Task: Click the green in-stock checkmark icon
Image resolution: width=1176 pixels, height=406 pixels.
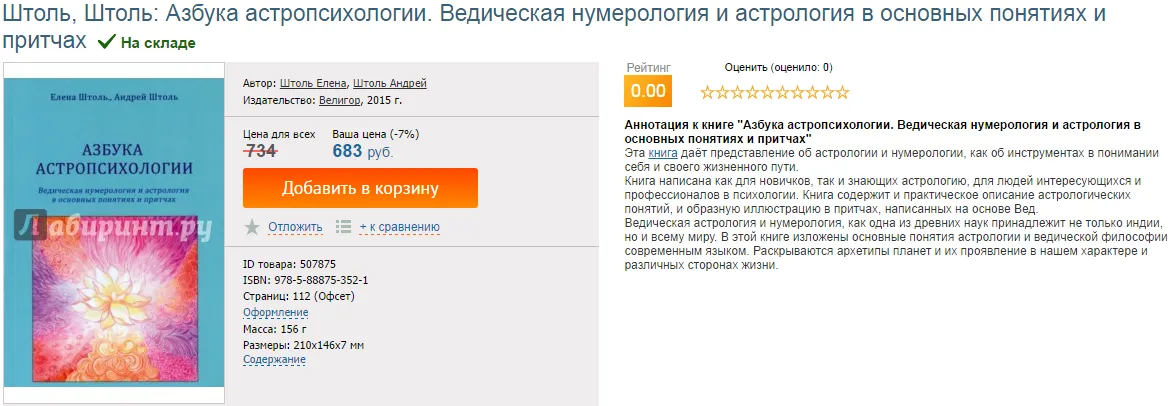Action: 106,43
